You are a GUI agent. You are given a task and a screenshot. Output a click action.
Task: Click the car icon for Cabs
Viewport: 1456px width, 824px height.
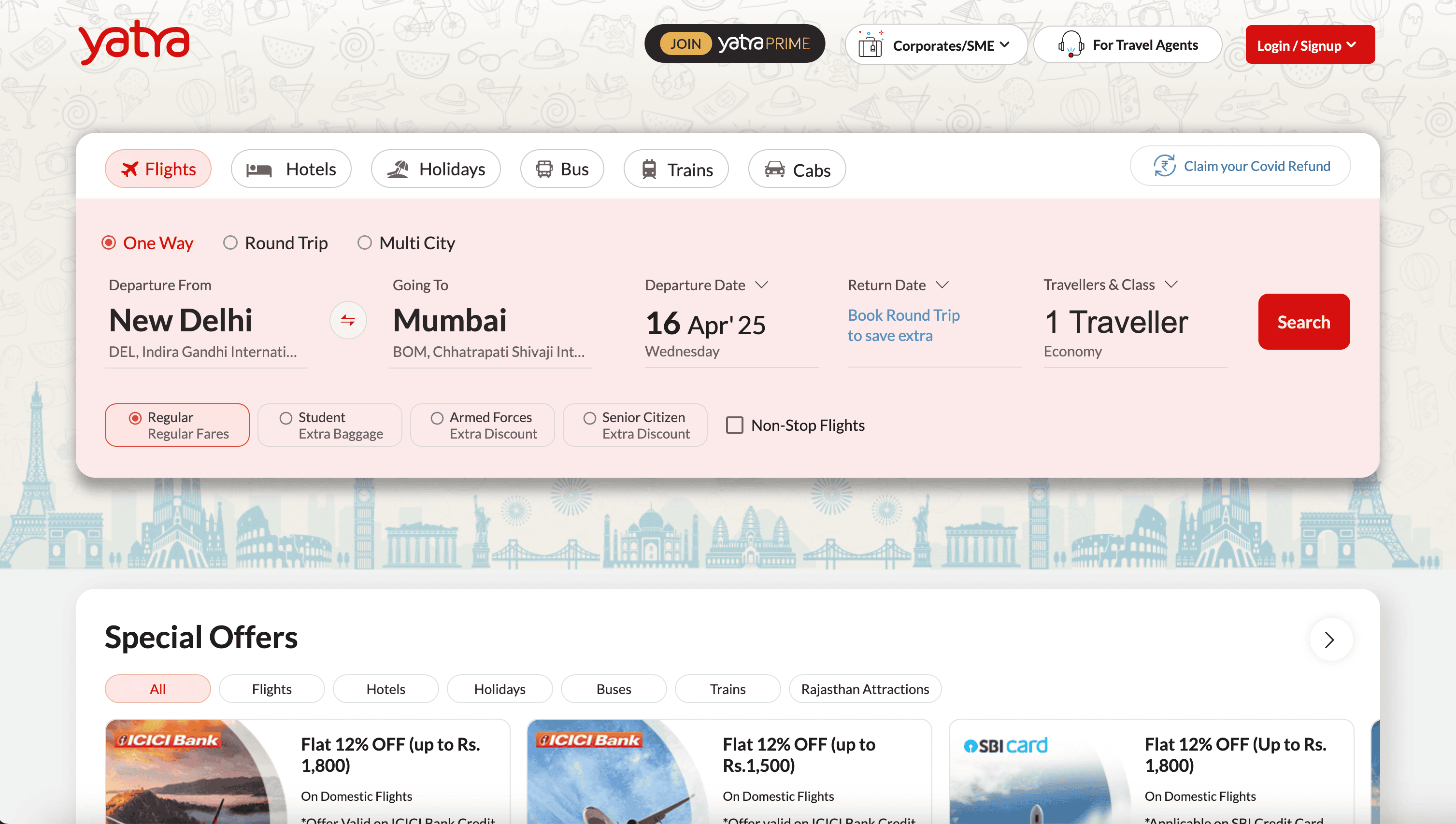775,169
